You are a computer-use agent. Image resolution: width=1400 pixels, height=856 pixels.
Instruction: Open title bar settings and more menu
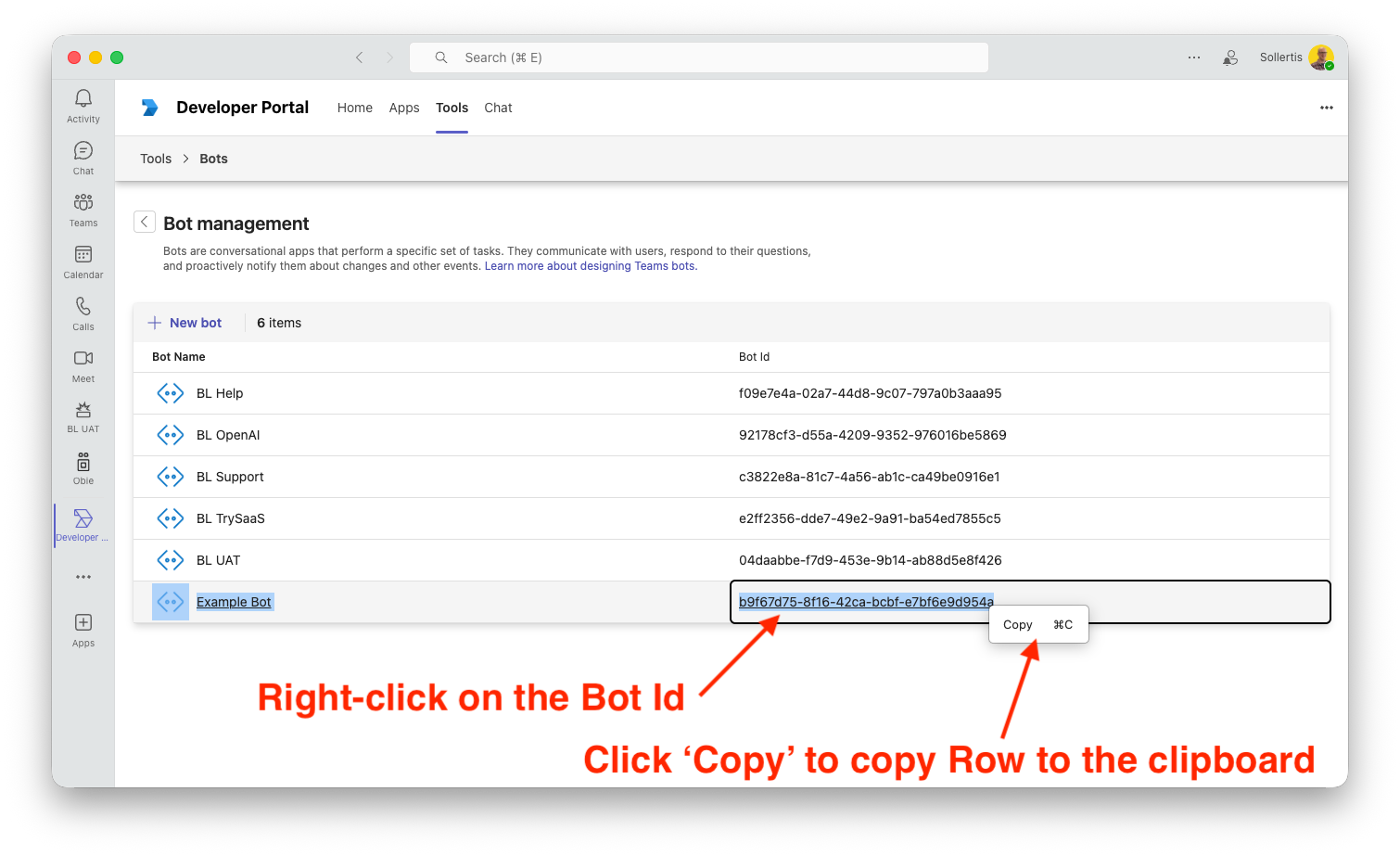pos(1194,57)
